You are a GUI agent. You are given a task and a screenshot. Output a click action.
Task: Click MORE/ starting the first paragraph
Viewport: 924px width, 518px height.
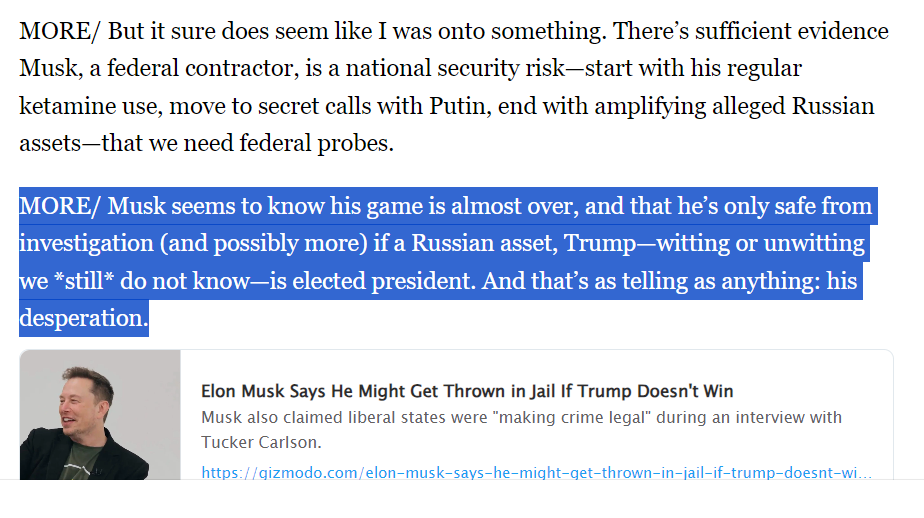60,31
